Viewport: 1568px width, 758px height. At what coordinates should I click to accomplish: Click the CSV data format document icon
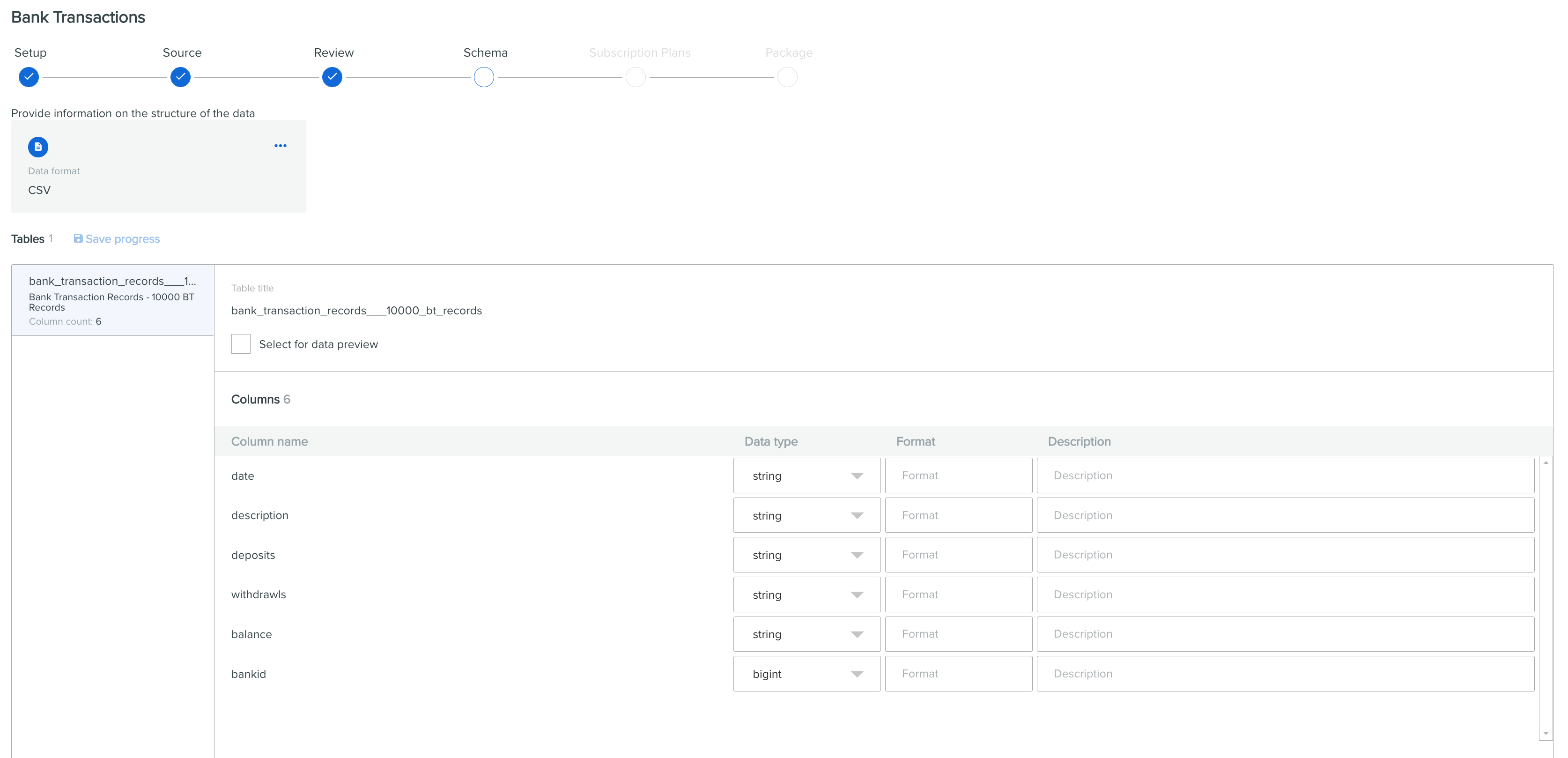[38, 147]
